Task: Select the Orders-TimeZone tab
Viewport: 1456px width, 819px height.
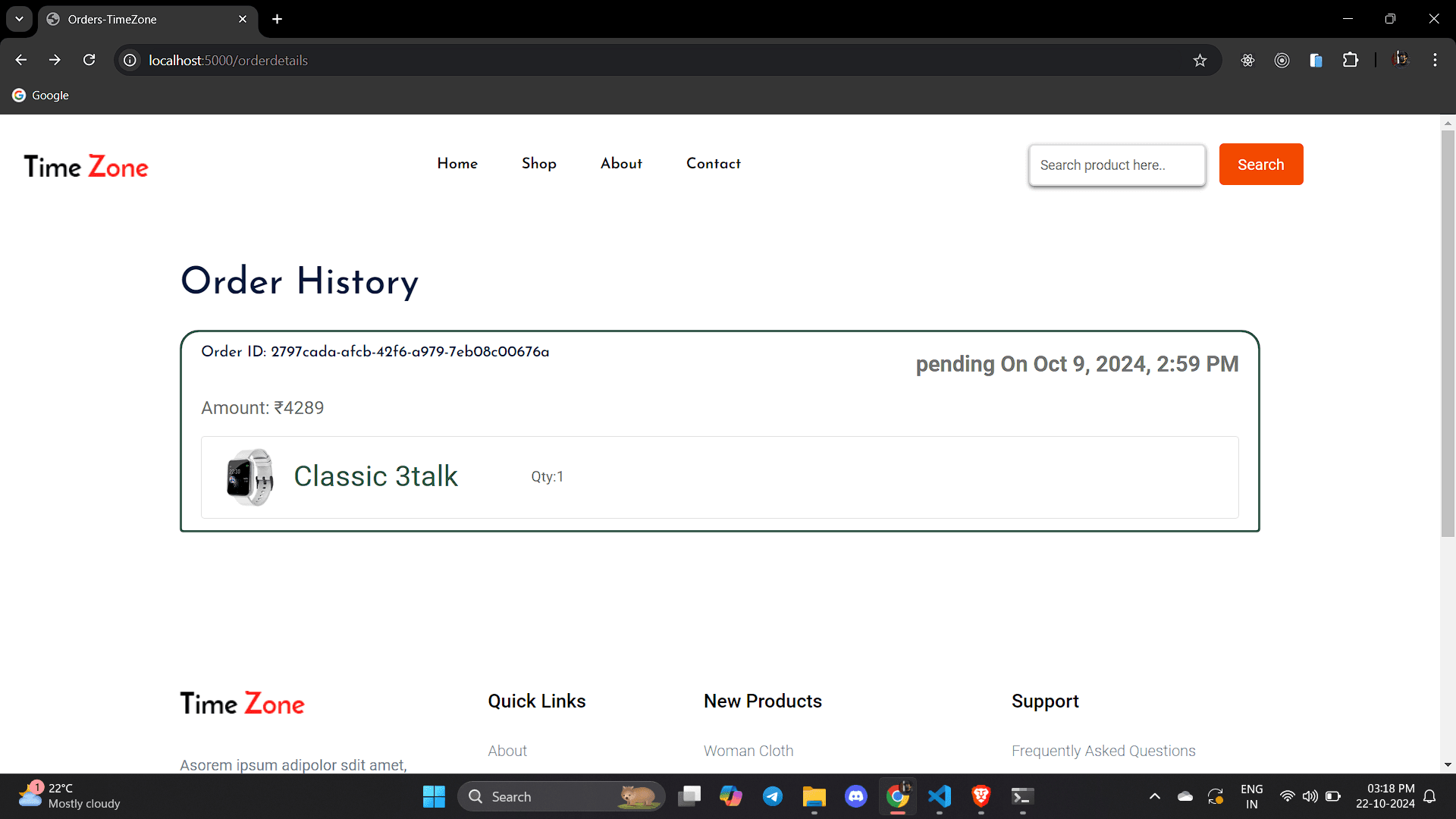Action: click(148, 20)
